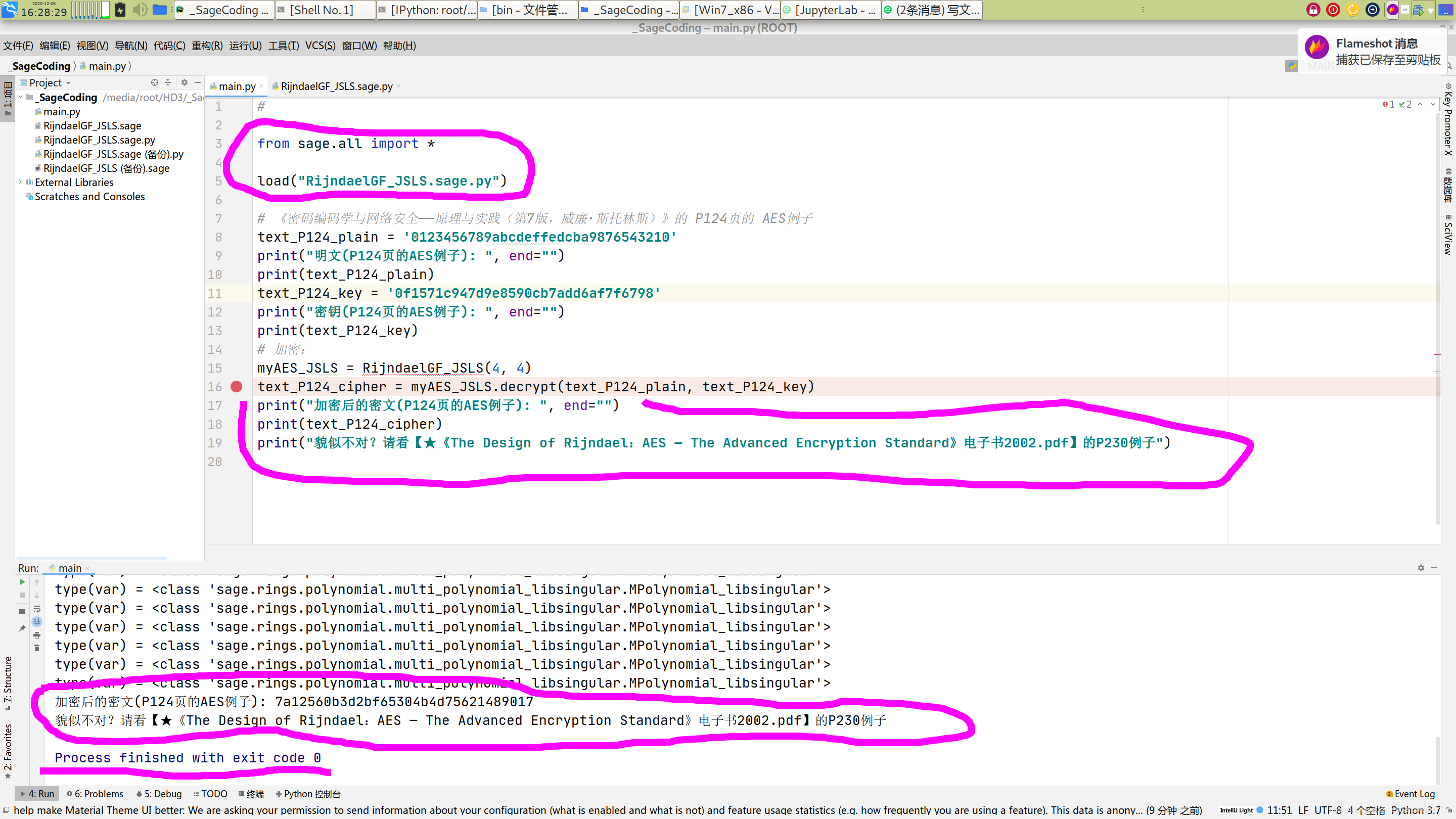
Task: Collapse the _SageCoding project folder
Action: point(21,97)
